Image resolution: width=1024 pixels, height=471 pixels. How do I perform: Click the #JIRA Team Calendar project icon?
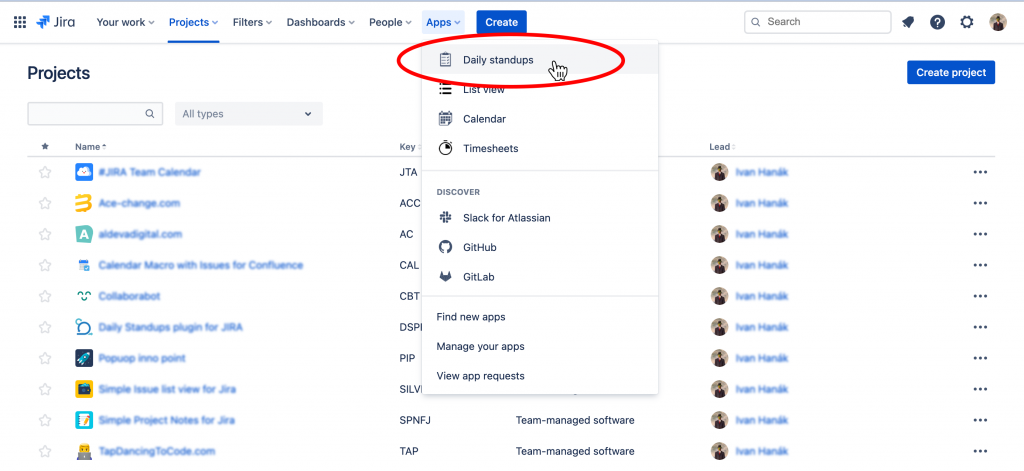84,172
